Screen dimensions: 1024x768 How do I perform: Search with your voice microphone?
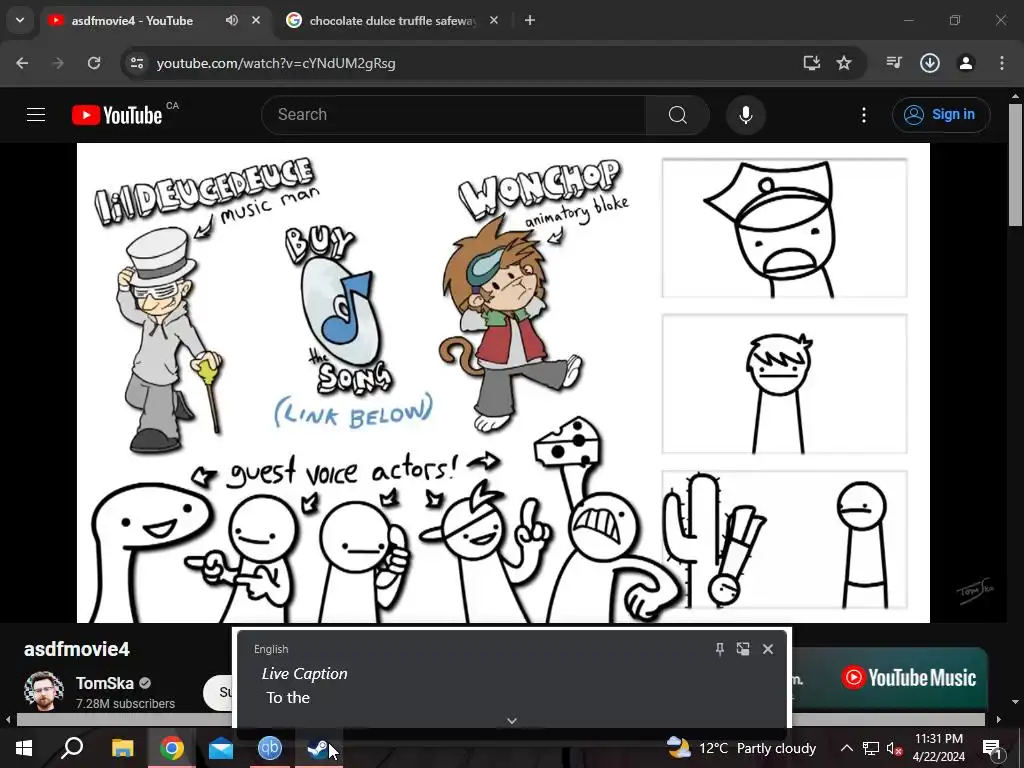[x=746, y=115]
